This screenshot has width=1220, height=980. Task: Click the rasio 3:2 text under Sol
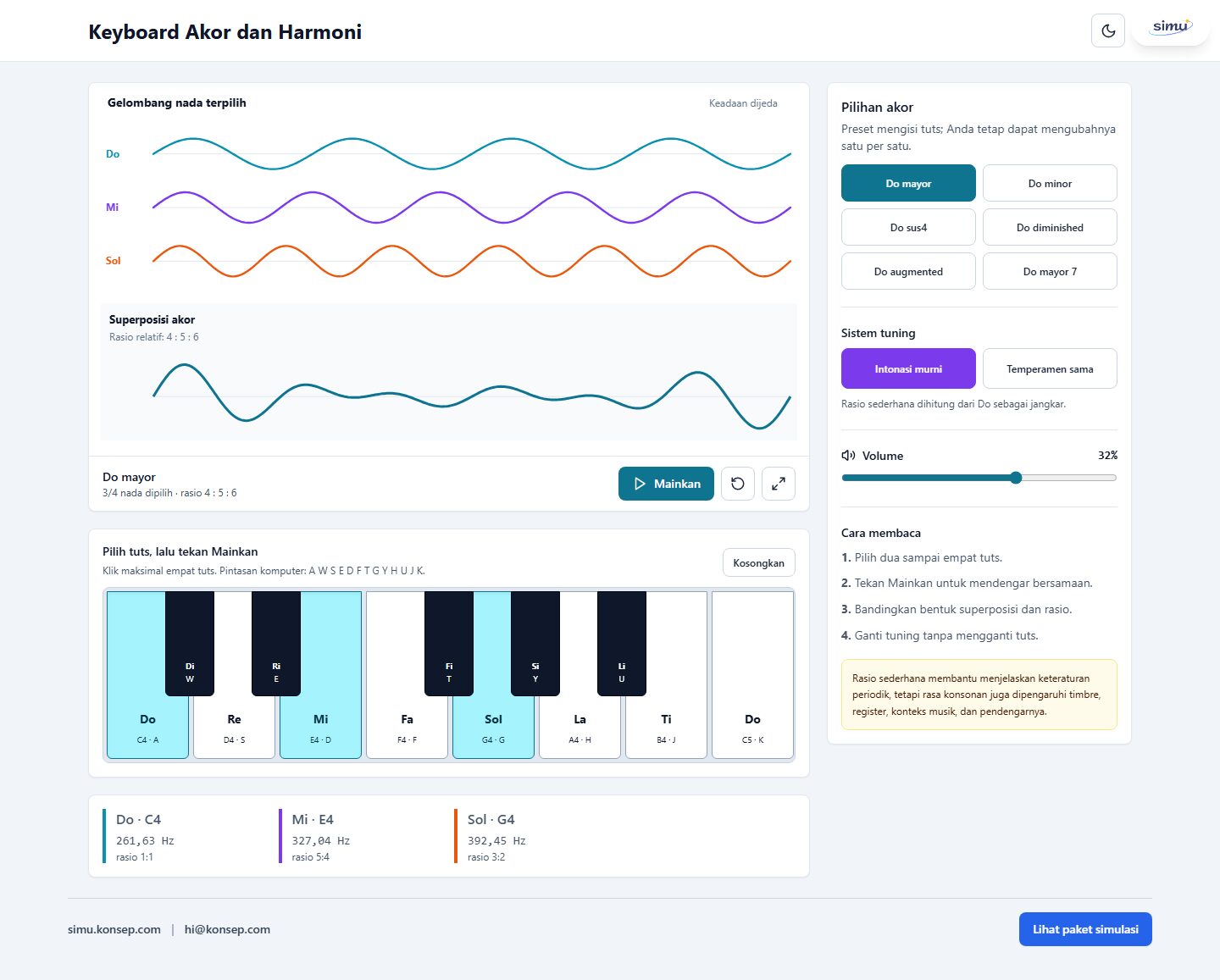pyautogui.click(x=486, y=857)
